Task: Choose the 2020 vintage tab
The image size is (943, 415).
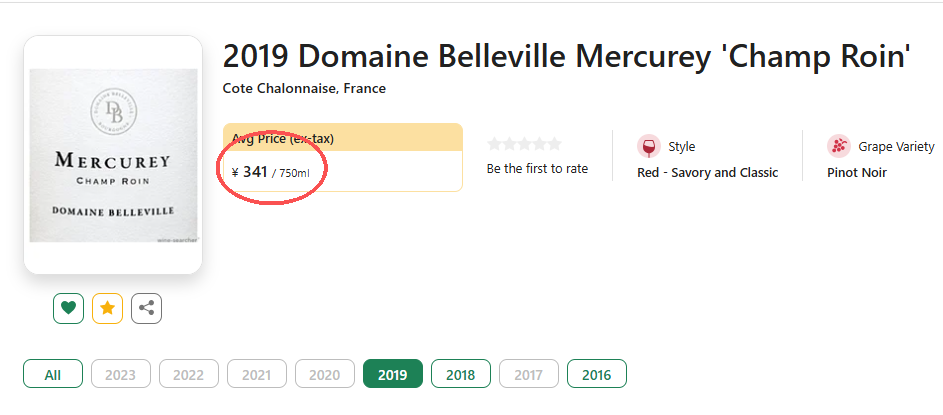Action: pos(324,375)
